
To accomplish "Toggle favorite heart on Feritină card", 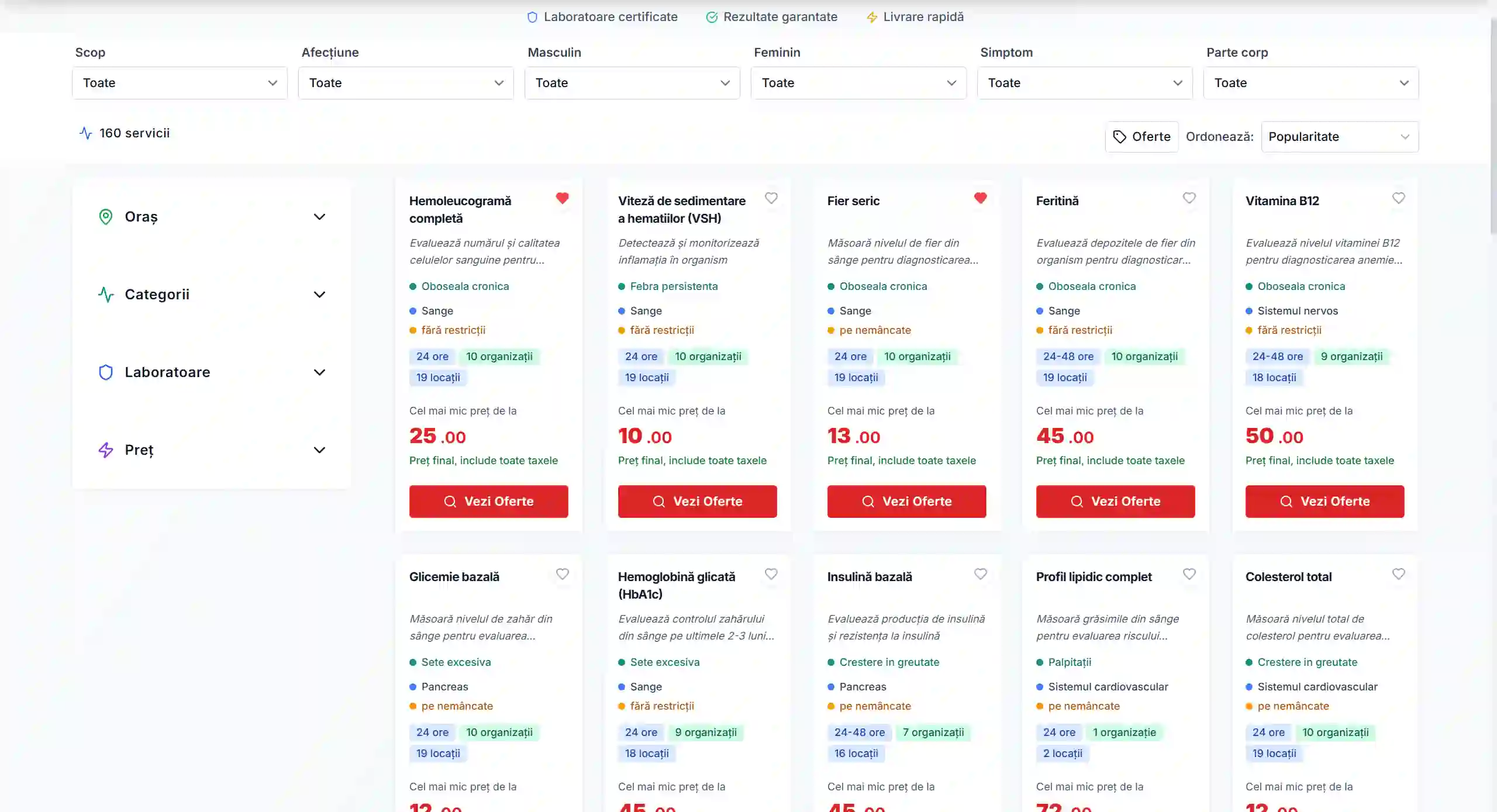I will (x=1189, y=198).
